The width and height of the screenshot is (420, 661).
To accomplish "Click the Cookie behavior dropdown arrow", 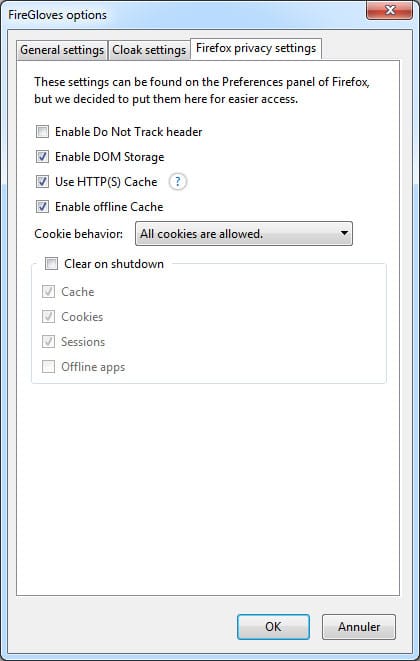I will pyautogui.click(x=344, y=233).
